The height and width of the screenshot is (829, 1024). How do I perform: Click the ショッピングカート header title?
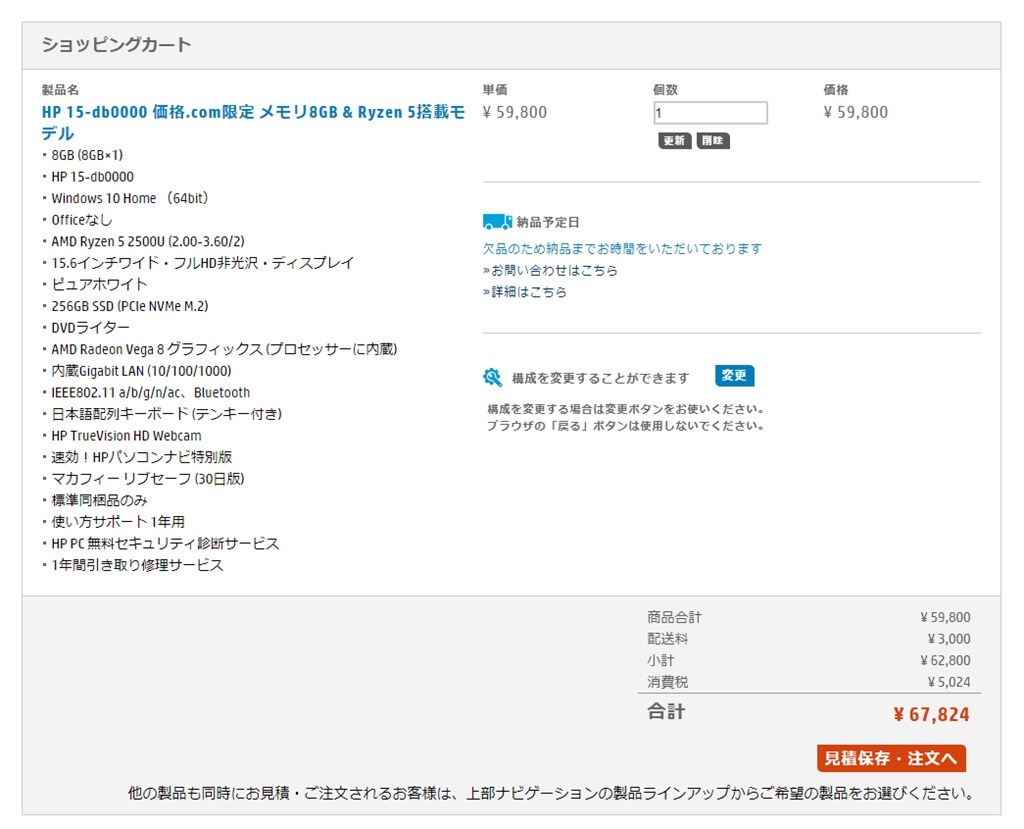pyautogui.click(x=116, y=44)
